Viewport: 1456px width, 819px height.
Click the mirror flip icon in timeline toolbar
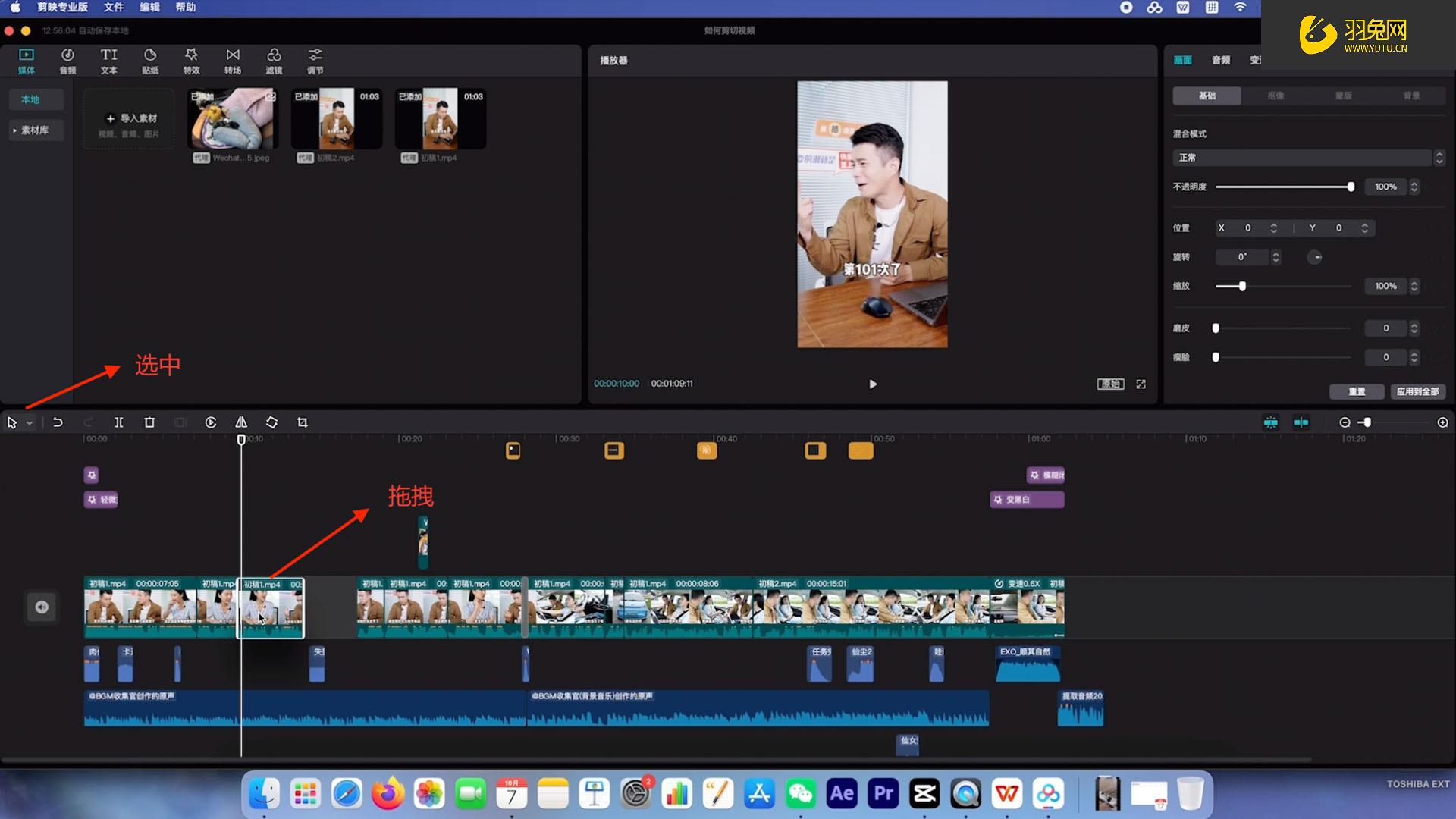point(241,422)
